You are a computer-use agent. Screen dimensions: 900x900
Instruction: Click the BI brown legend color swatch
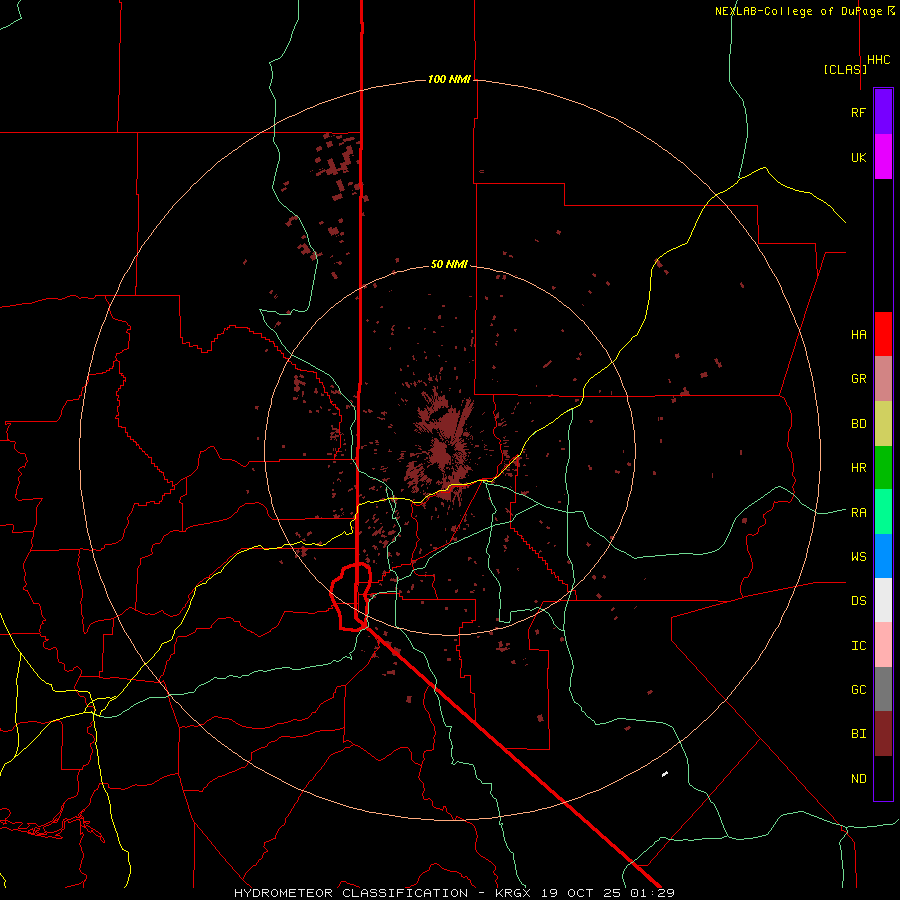point(883,734)
